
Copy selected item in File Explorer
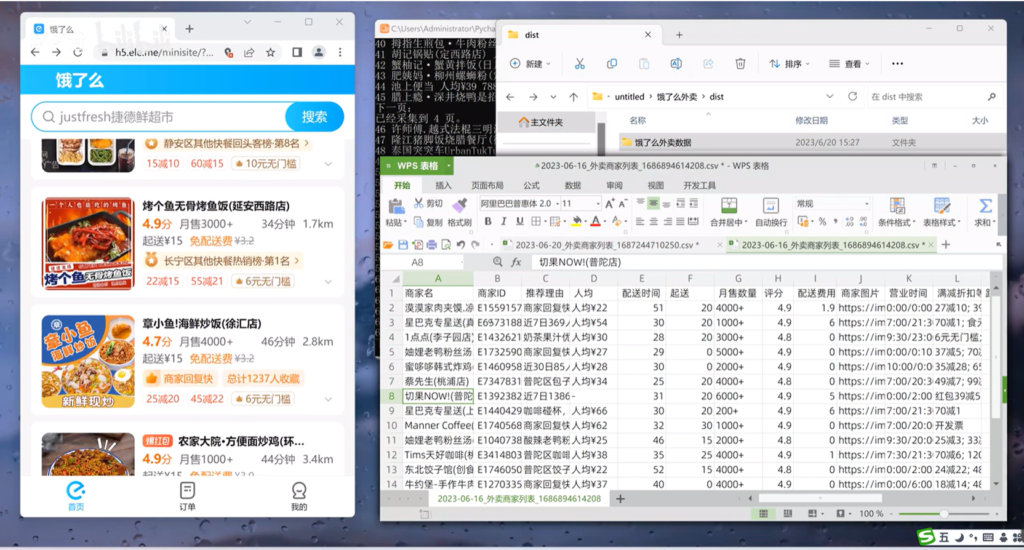coord(612,63)
